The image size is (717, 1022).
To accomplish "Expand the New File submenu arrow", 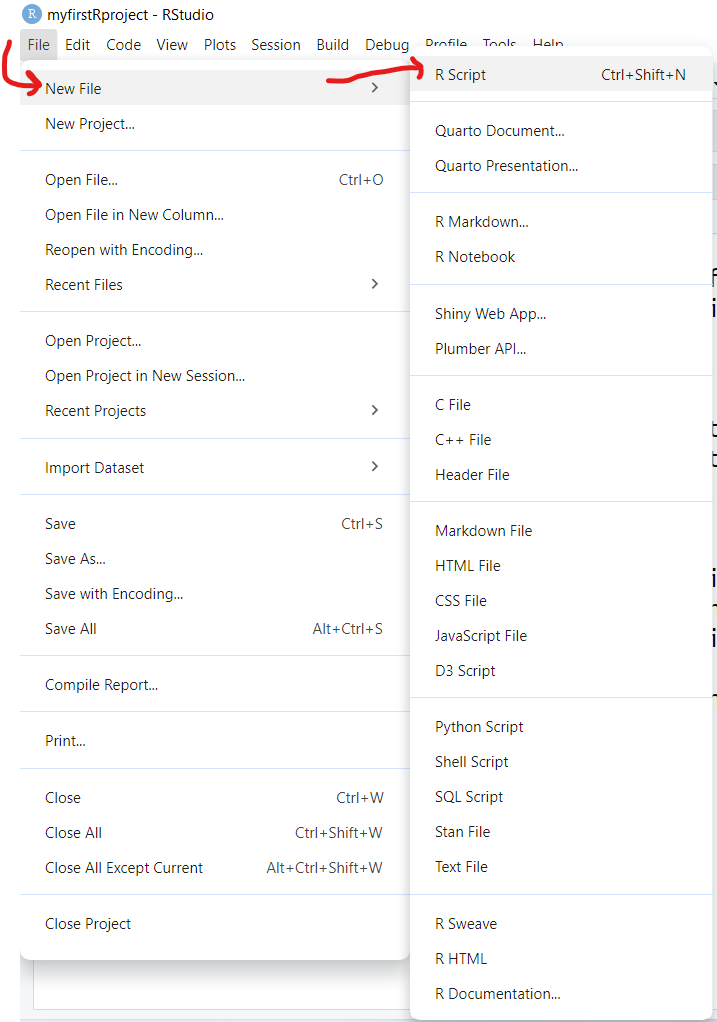I will point(375,87).
